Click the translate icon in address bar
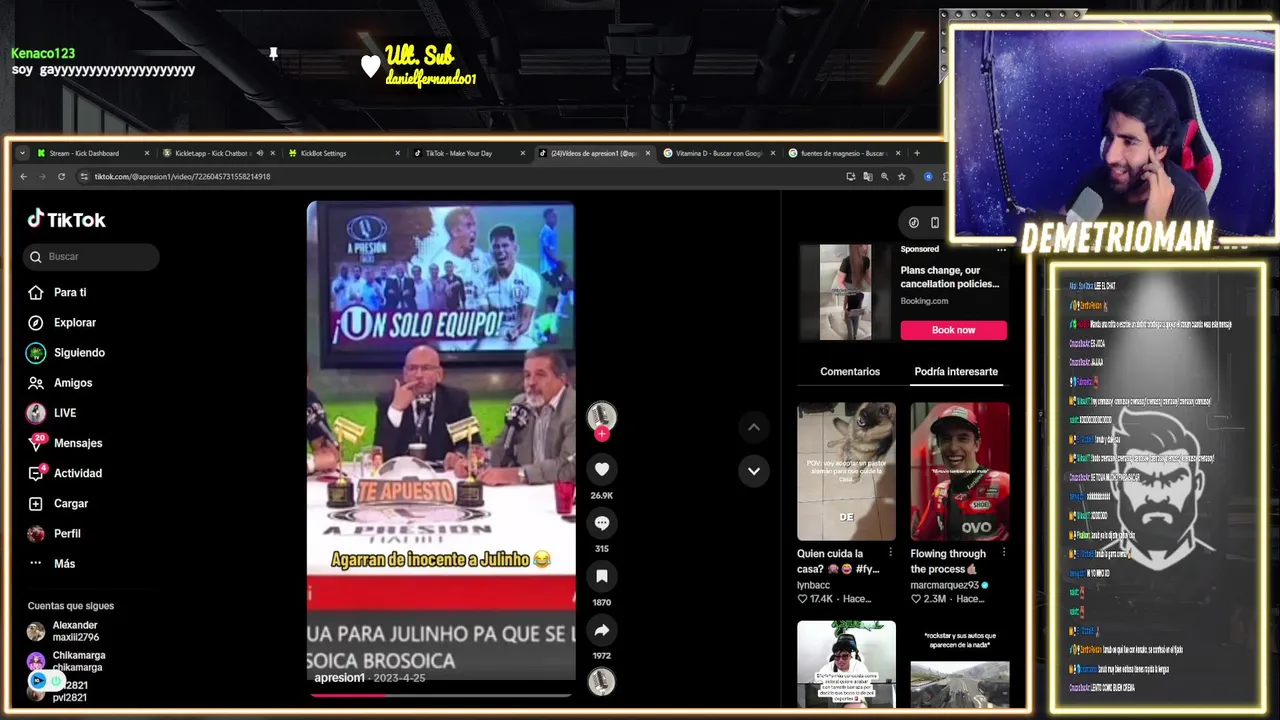Viewport: 1280px width, 720px height. (x=867, y=177)
